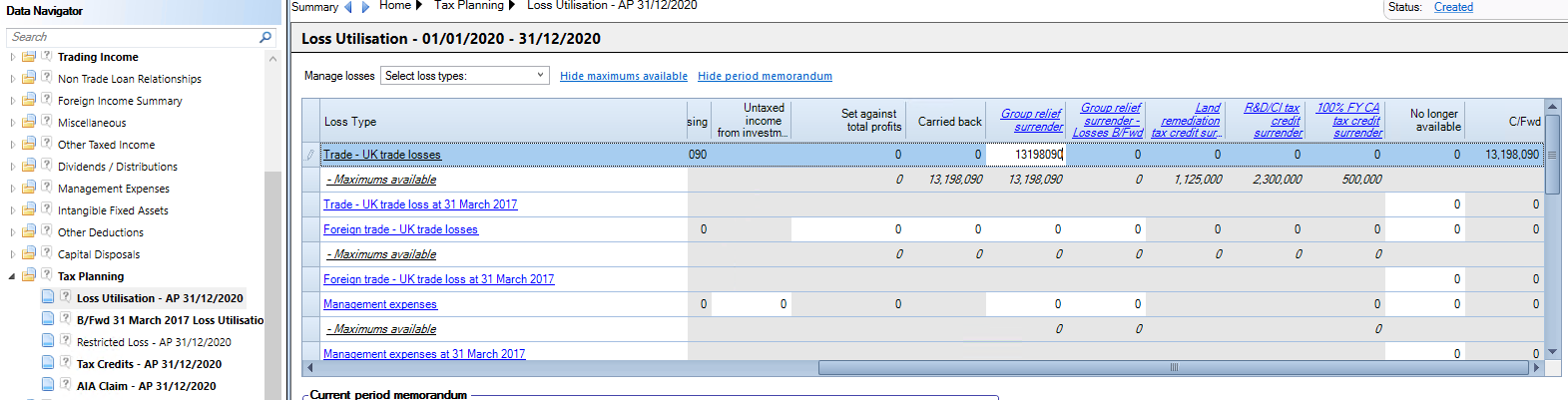Click the search magnifier icon in Data Navigator
The height and width of the screenshot is (400, 1568).
[x=264, y=37]
